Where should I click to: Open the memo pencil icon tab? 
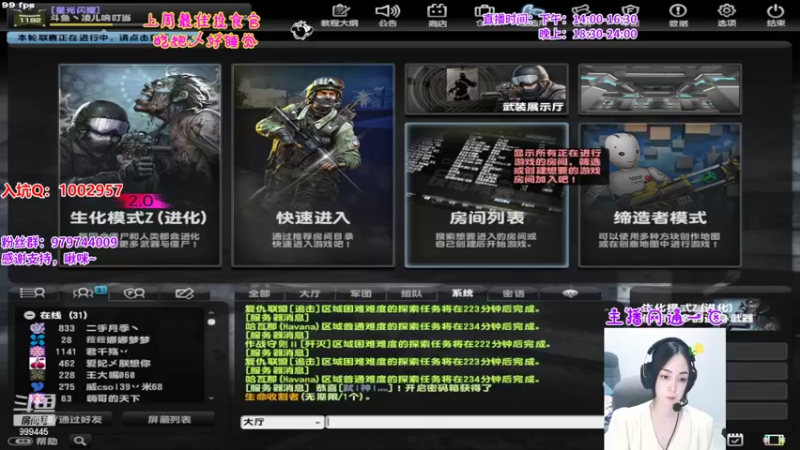[184, 293]
